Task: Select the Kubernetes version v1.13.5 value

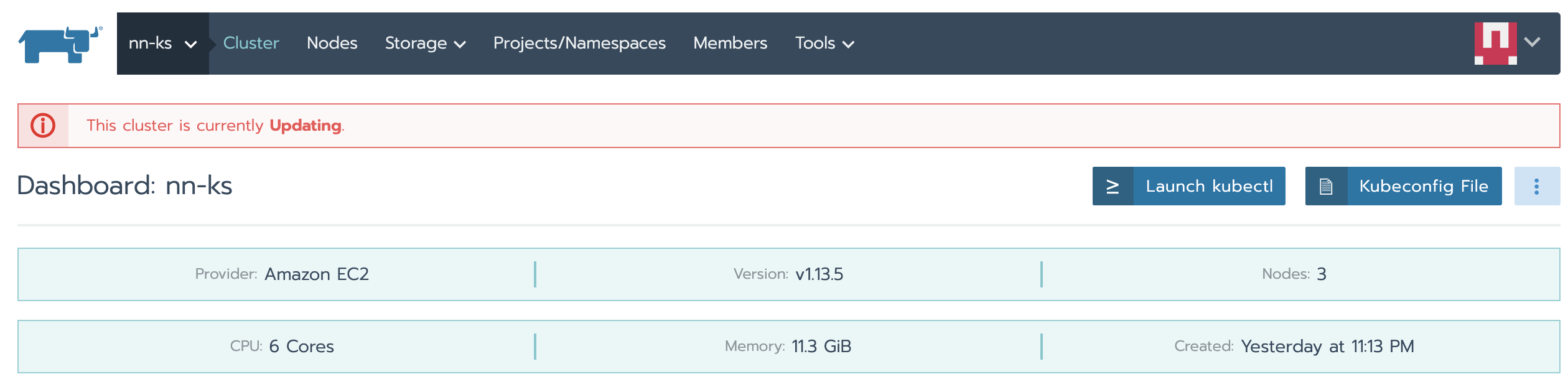Action: point(819,274)
